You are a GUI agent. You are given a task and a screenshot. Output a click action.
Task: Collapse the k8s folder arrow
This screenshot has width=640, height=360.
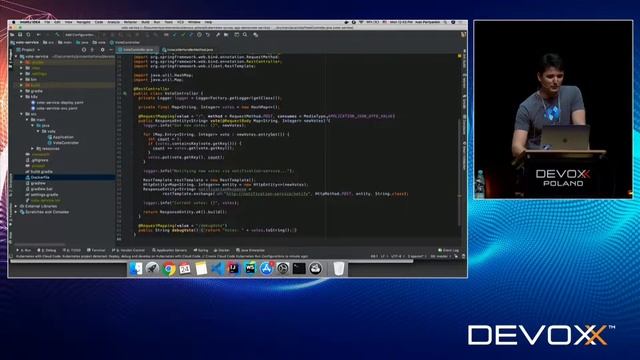click(x=21, y=97)
